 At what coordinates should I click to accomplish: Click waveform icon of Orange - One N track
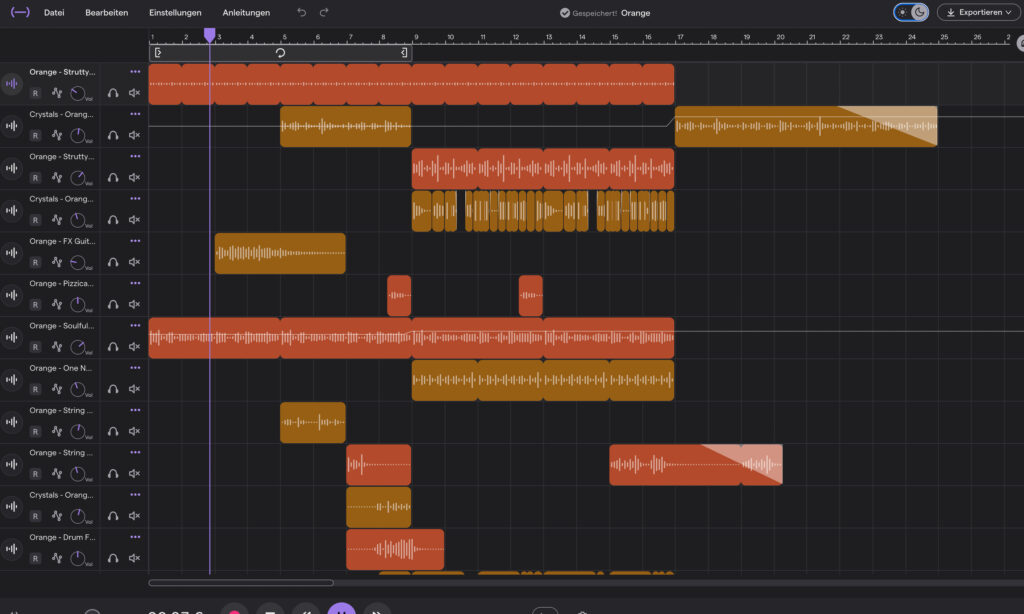(x=12, y=380)
